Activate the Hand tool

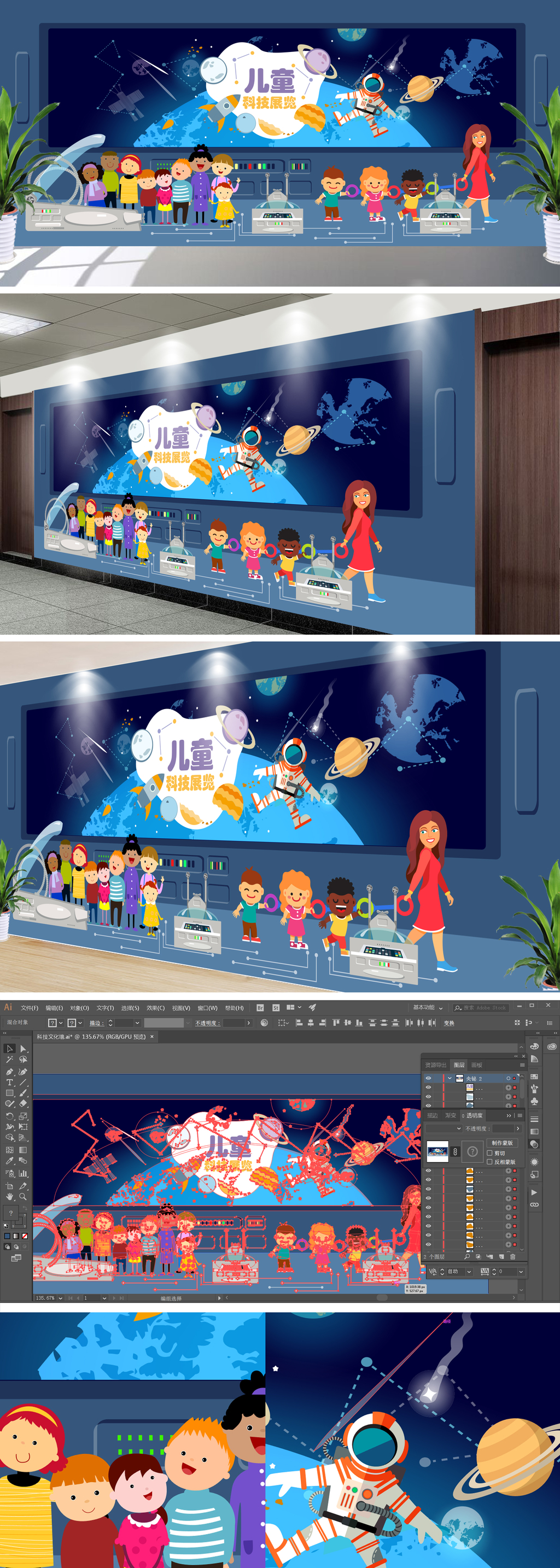(9, 1196)
